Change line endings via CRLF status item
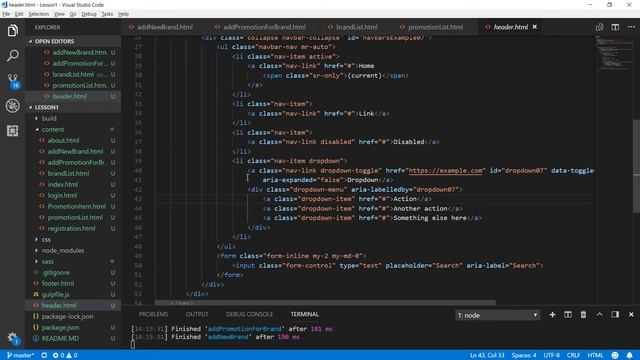Screen dimensions: 640x360 pyautogui.click(x=573, y=355)
